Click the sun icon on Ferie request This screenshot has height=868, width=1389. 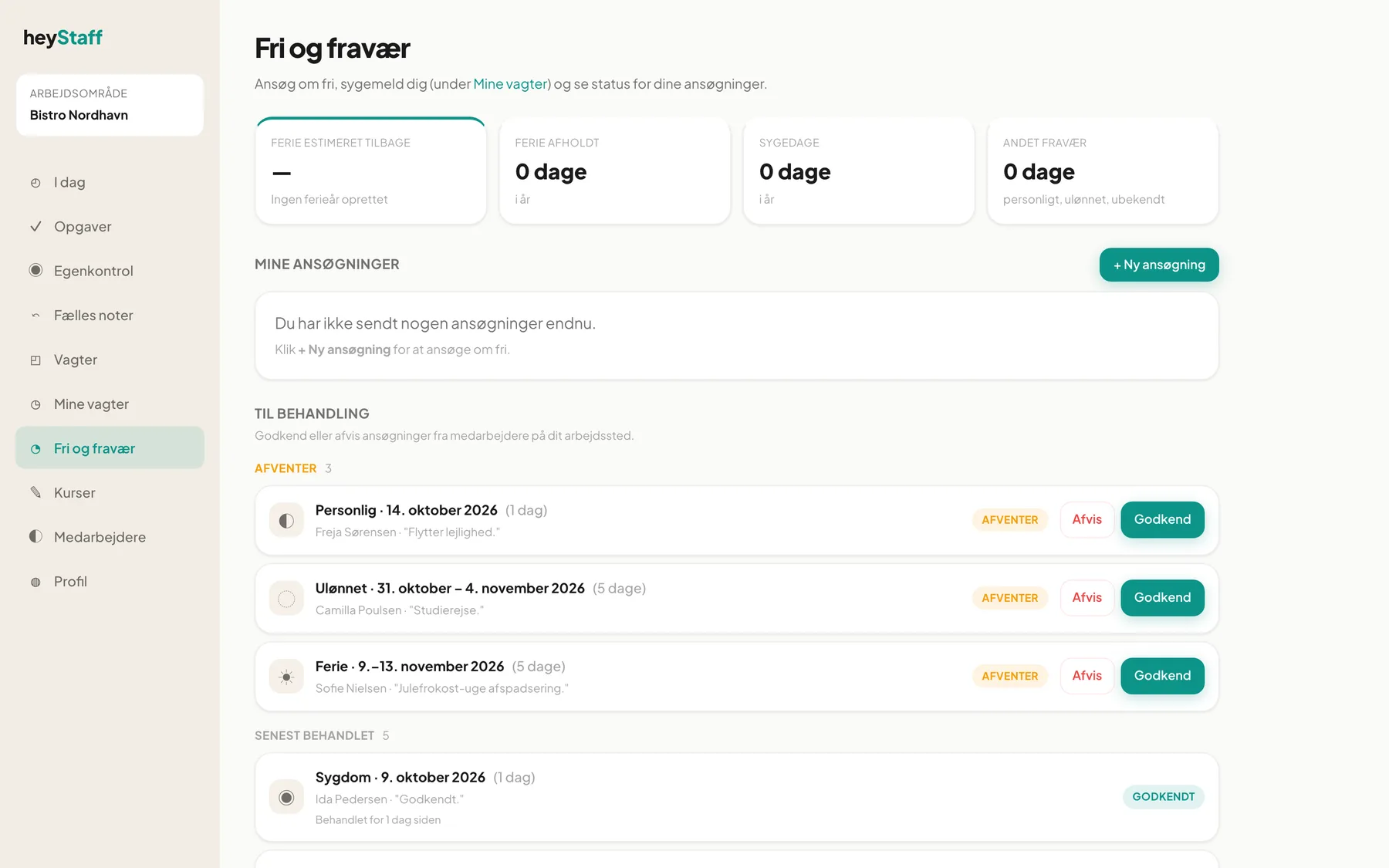(x=286, y=677)
